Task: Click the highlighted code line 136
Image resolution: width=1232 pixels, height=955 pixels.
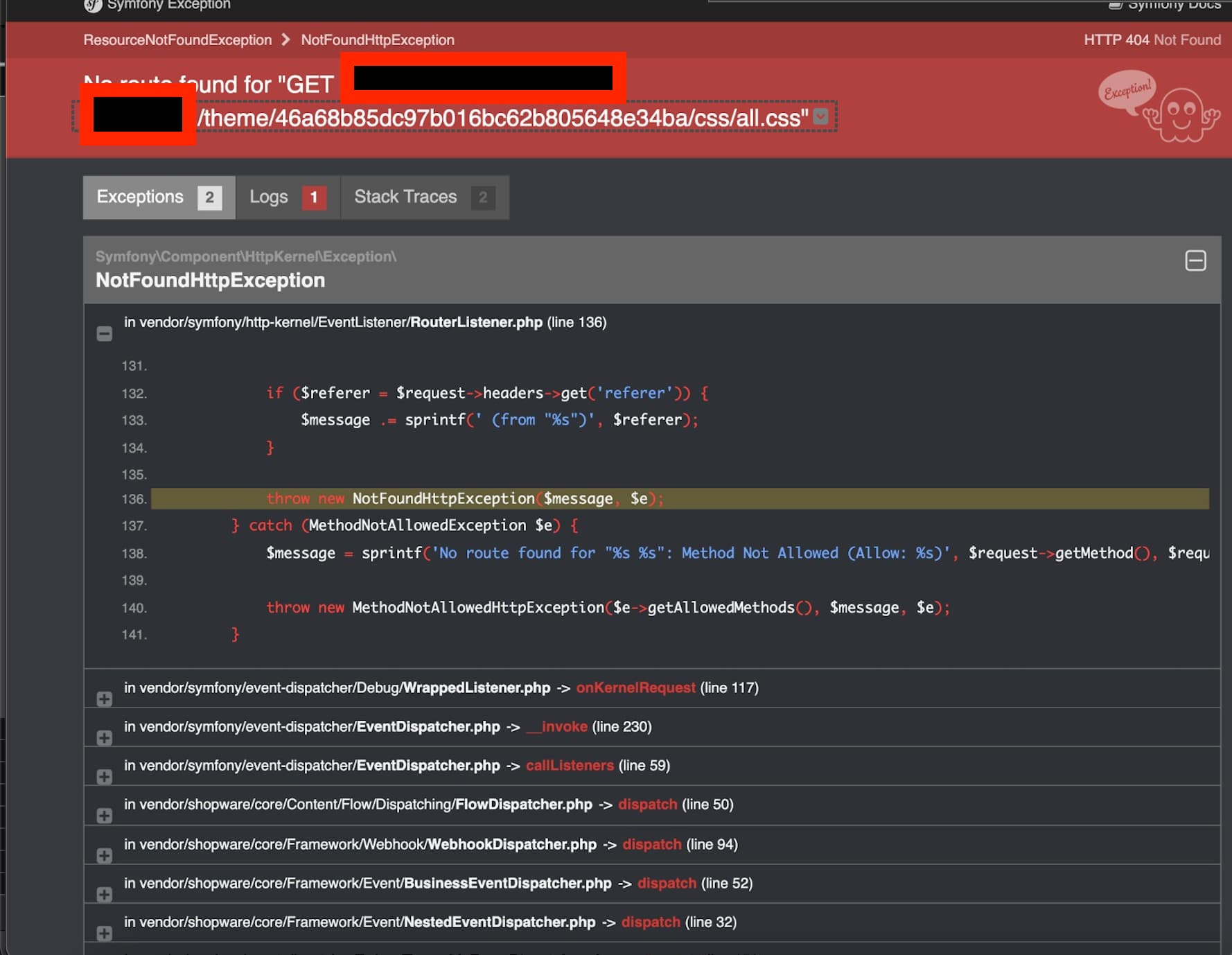Action: [x=680, y=498]
